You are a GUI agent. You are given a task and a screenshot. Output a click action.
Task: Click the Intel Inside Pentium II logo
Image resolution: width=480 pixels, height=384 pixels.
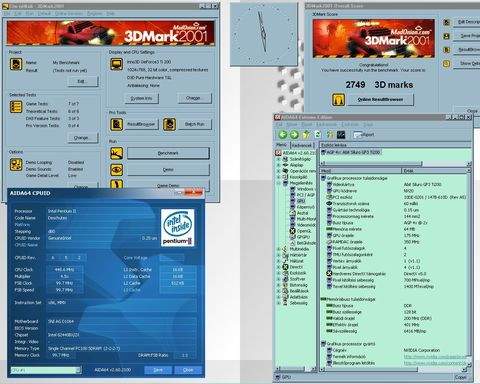tap(177, 228)
